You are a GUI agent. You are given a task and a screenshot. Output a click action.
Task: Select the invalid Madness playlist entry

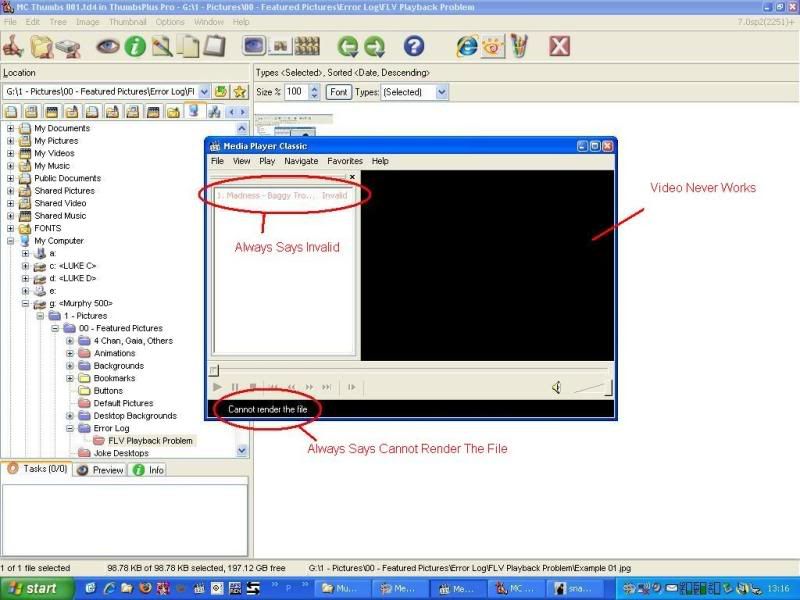coord(283,195)
